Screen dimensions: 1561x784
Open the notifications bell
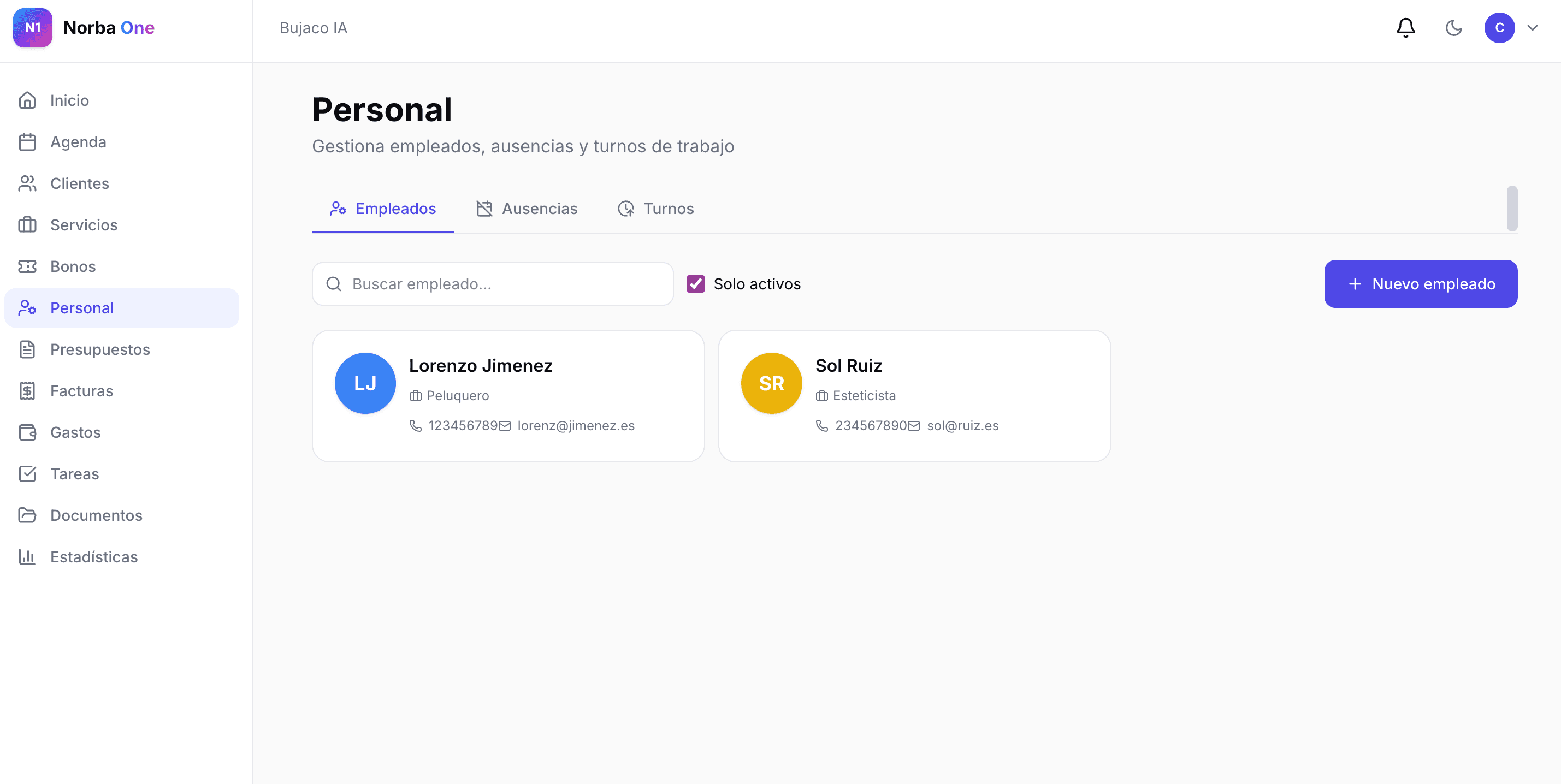(x=1405, y=28)
